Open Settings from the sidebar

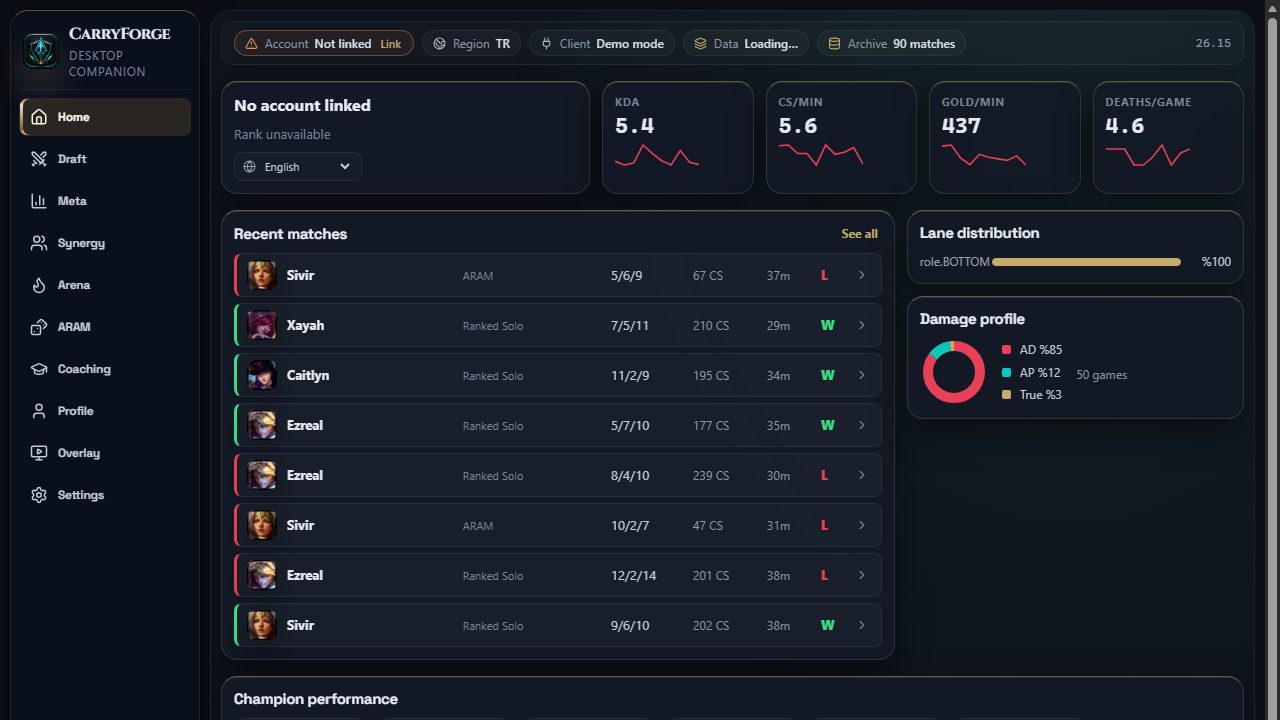(x=105, y=495)
